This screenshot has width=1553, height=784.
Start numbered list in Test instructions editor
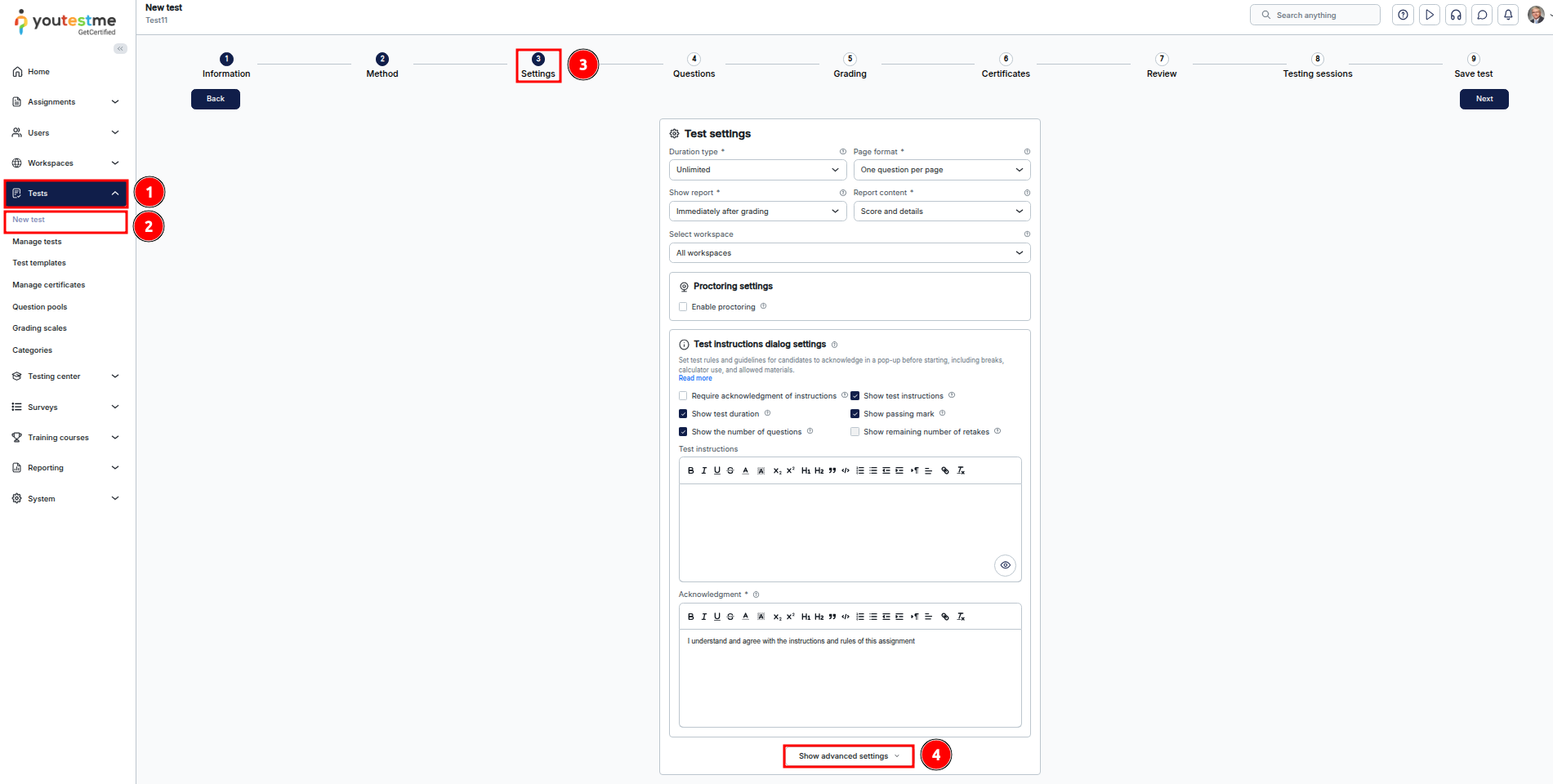click(x=860, y=470)
